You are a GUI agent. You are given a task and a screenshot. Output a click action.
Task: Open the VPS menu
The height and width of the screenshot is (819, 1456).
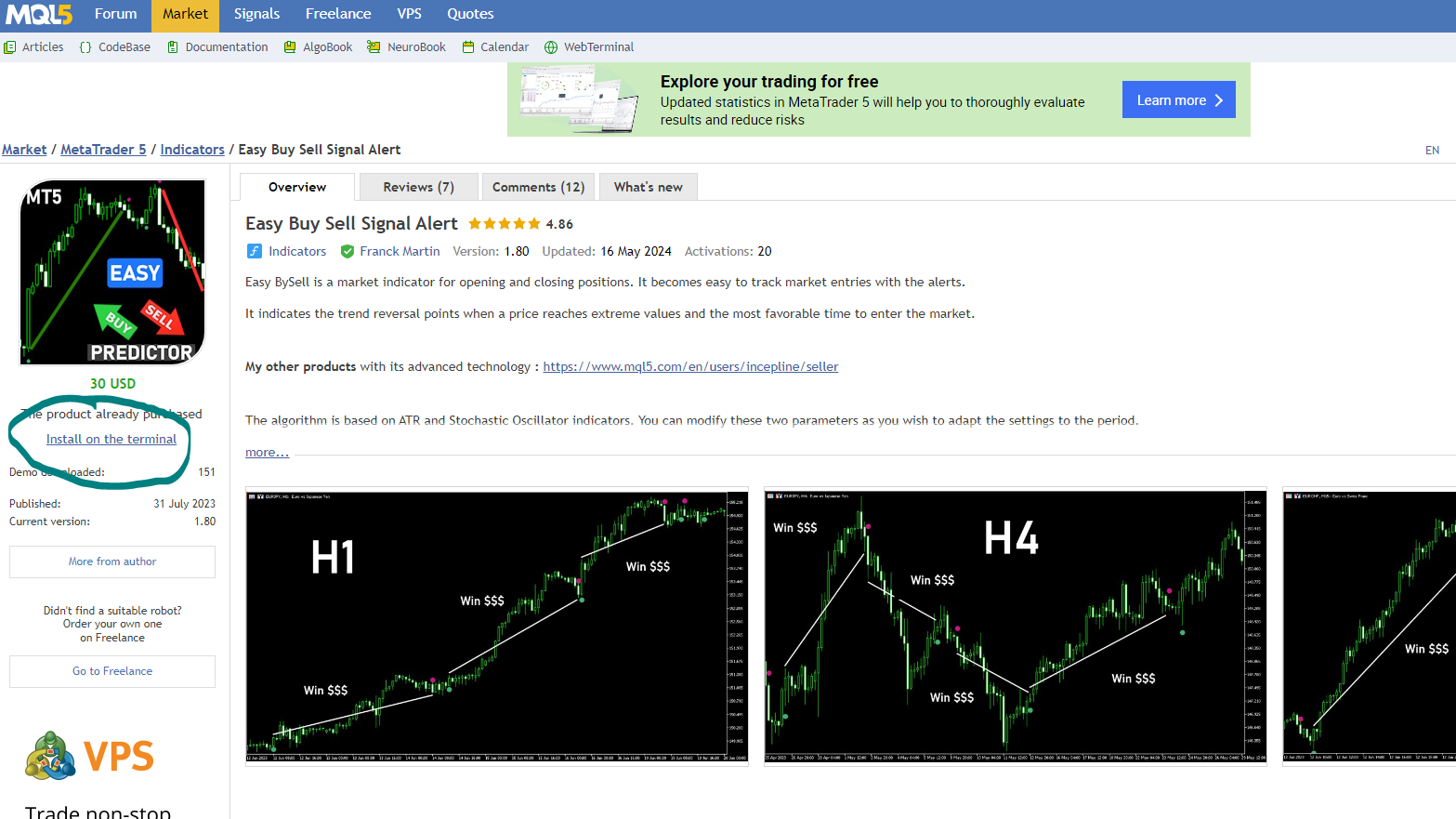click(x=409, y=14)
